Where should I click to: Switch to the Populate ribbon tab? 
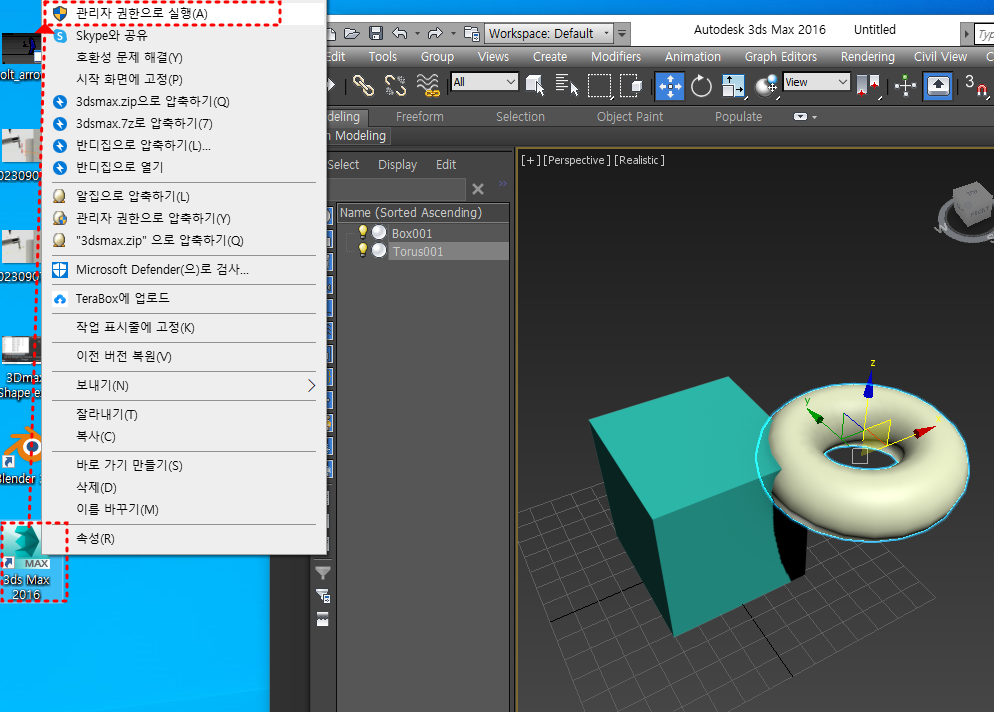pos(738,117)
